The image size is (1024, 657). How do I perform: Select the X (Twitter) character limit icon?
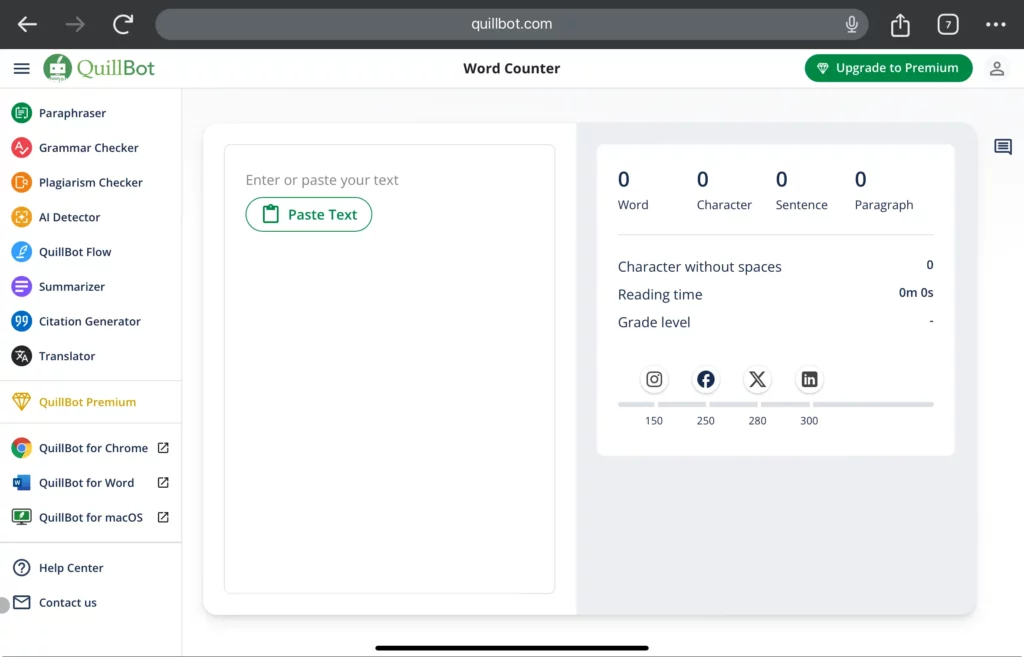[x=757, y=379]
